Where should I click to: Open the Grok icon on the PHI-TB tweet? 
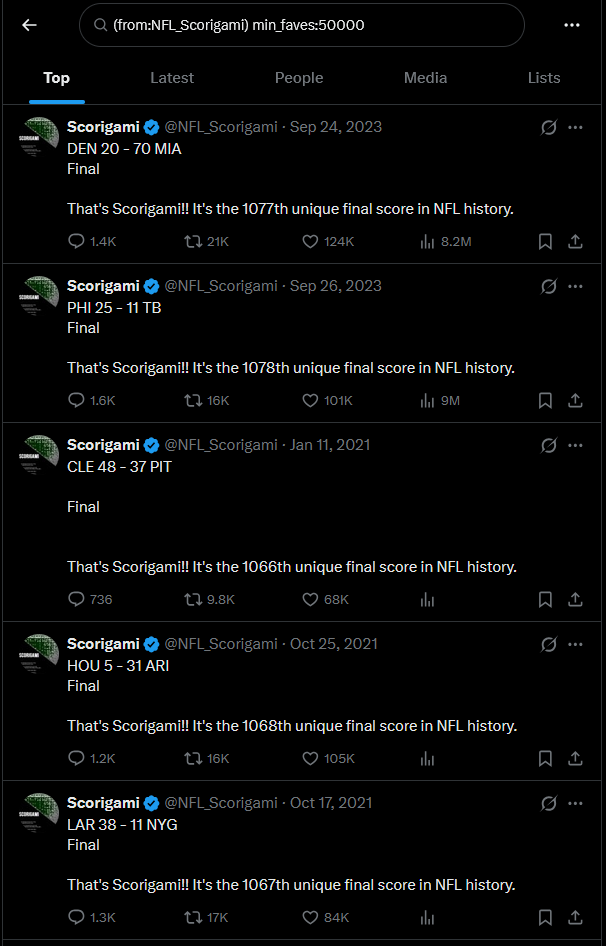coord(548,286)
